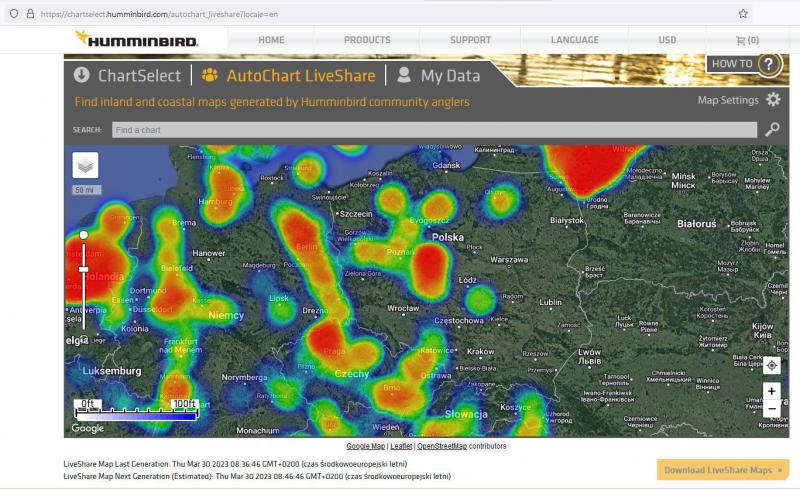
Task: Click the Humminbird logo
Action: tap(137, 40)
